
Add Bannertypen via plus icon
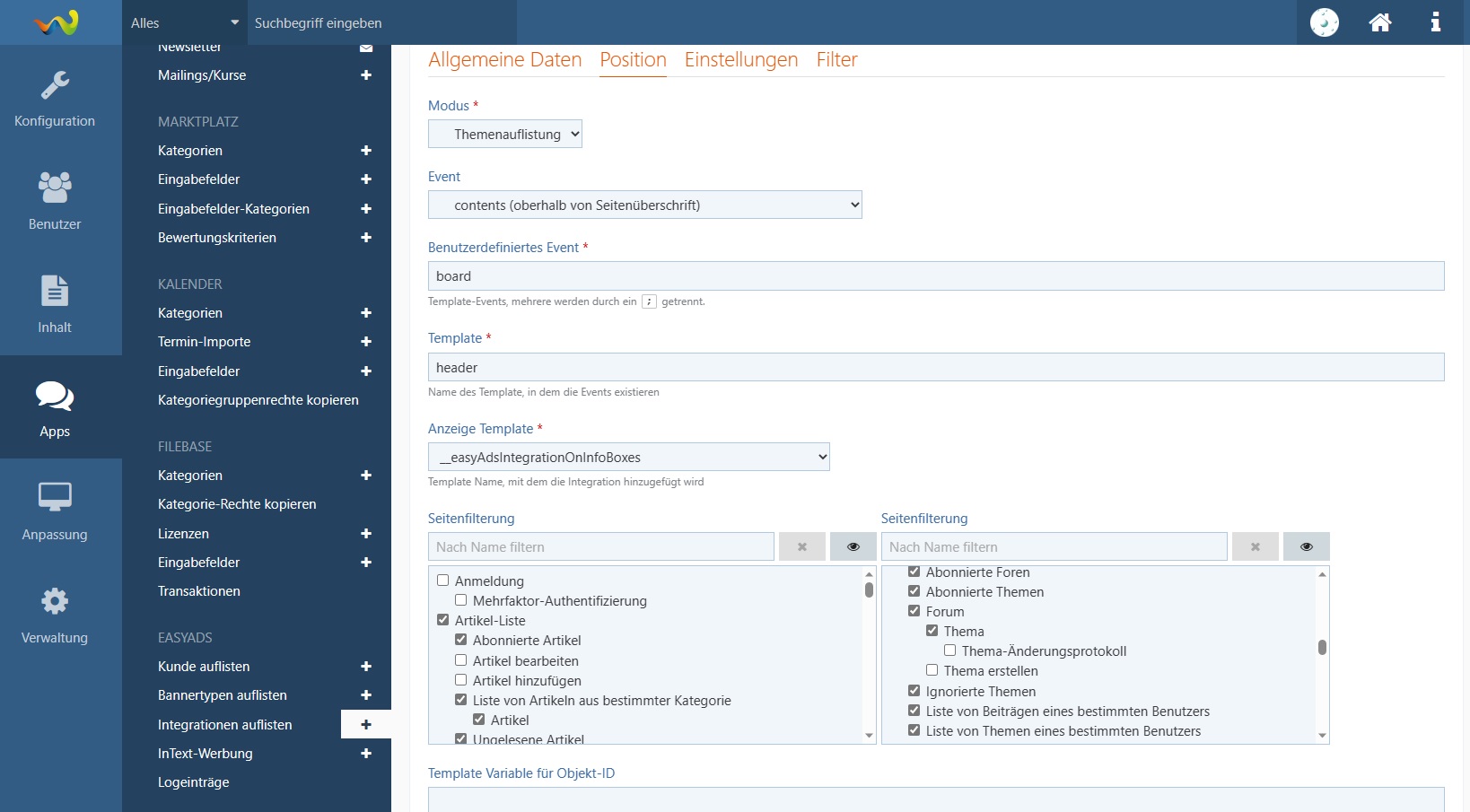pyautogui.click(x=366, y=695)
